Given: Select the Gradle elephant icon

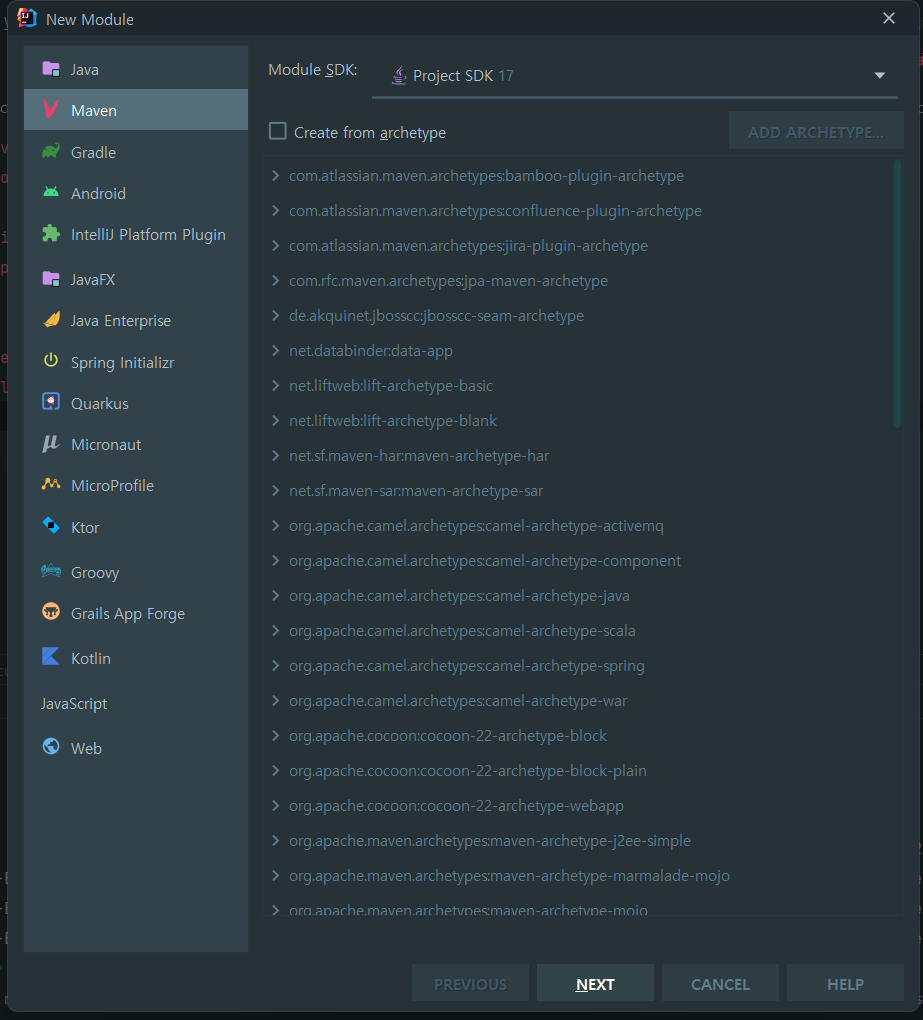Looking at the screenshot, I should point(51,152).
